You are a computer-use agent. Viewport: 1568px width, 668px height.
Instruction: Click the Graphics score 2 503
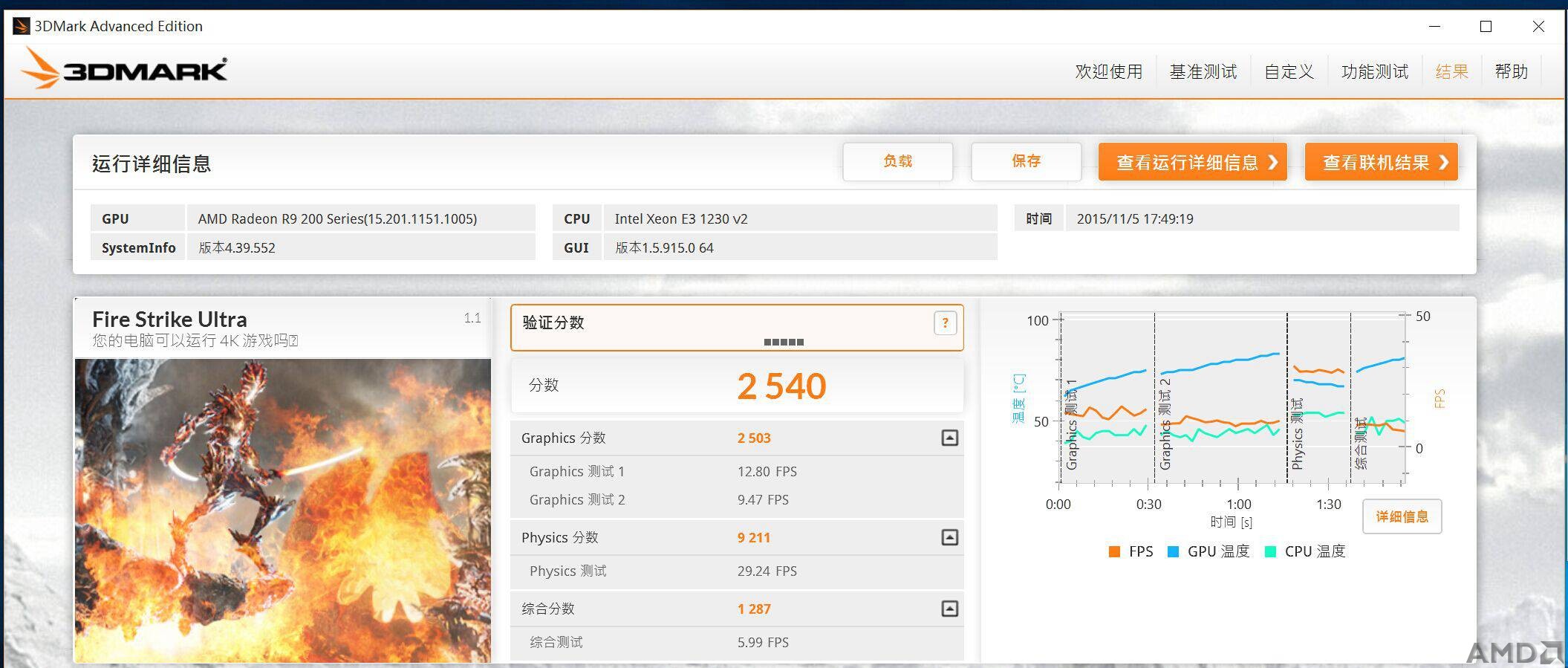754,438
